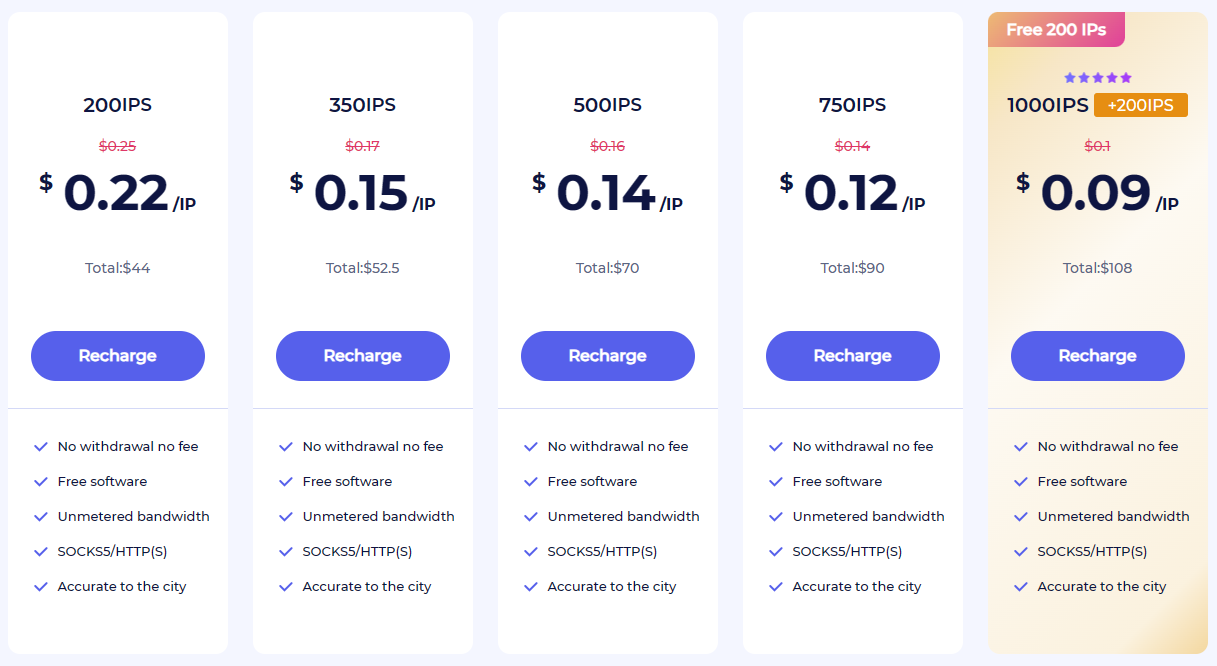Click checkmark beside Accurate to the city in 1000IPS
The height and width of the screenshot is (666, 1217).
[x=1021, y=587]
